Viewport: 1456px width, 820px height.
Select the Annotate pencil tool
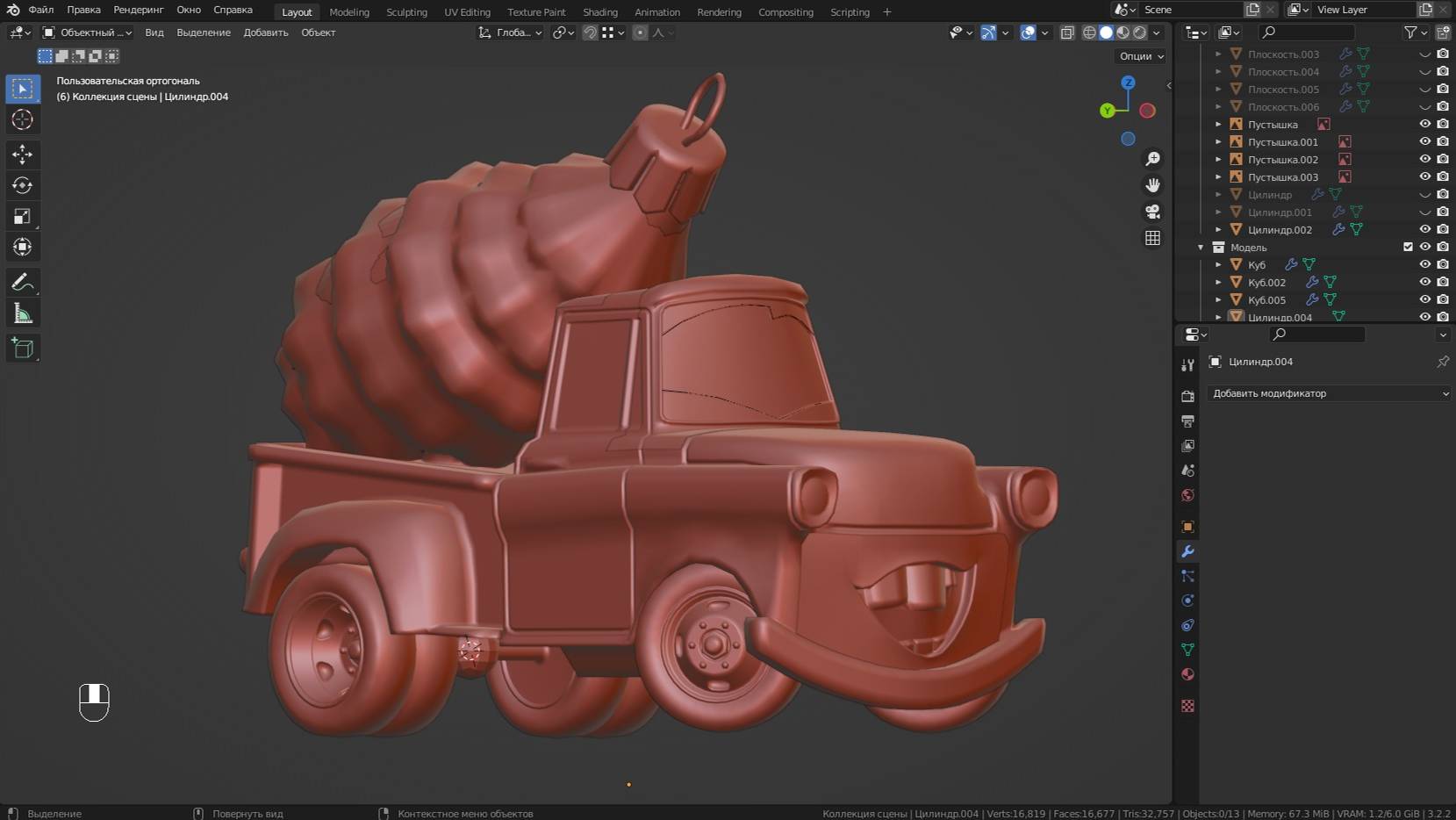pos(23,282)
